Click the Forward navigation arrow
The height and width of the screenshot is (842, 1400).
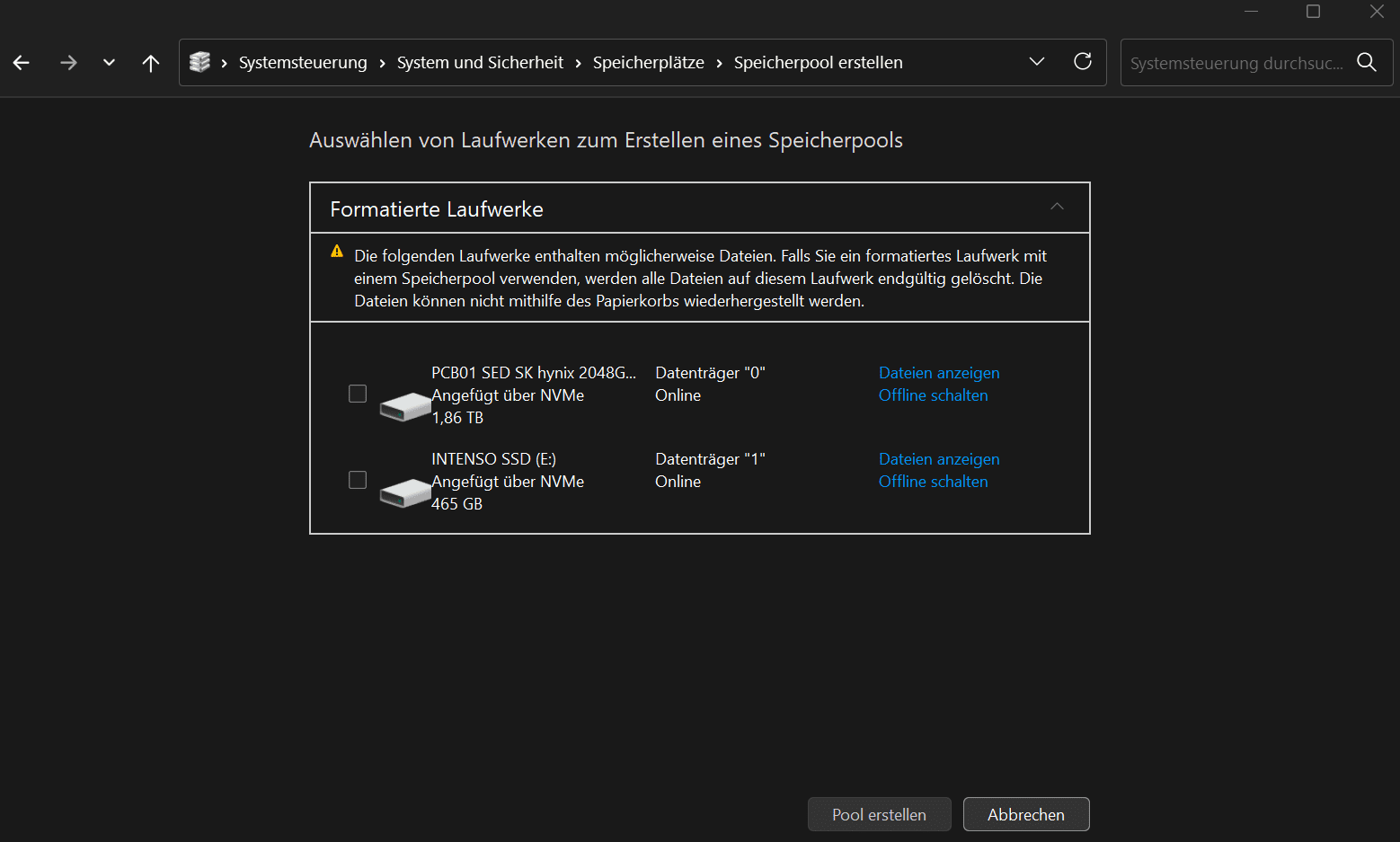pyautogui.click(x=68, y=63)
